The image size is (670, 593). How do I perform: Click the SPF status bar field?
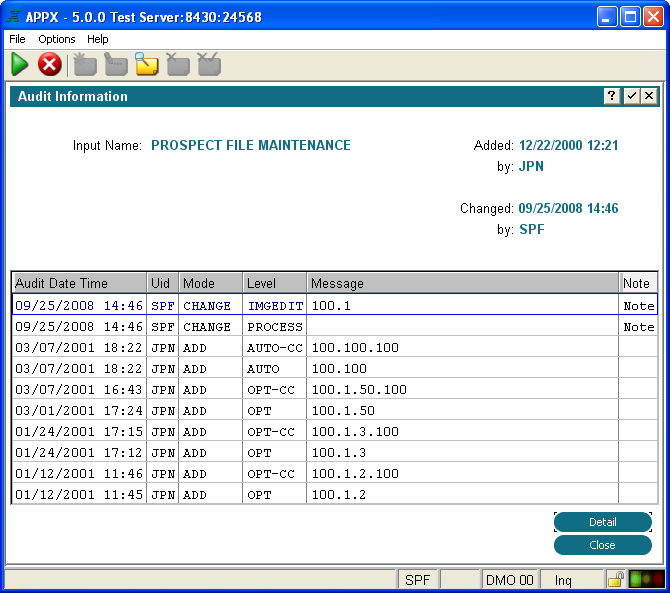(x=417, y=580)
